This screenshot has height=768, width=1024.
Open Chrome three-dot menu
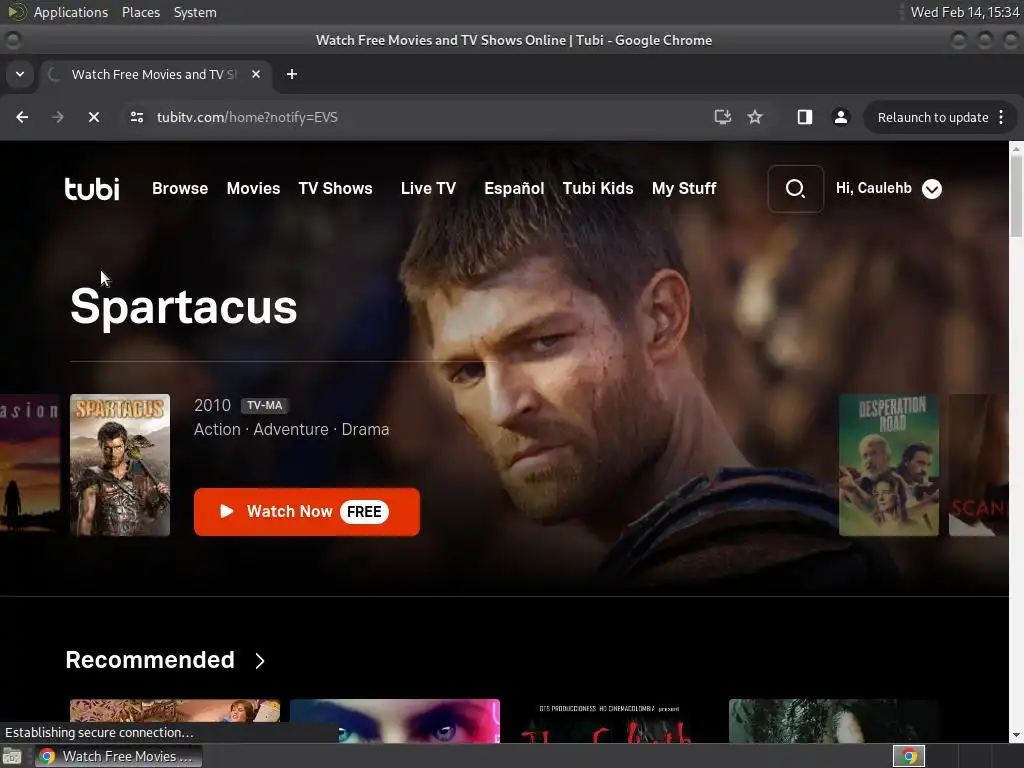pos(1001,118)
